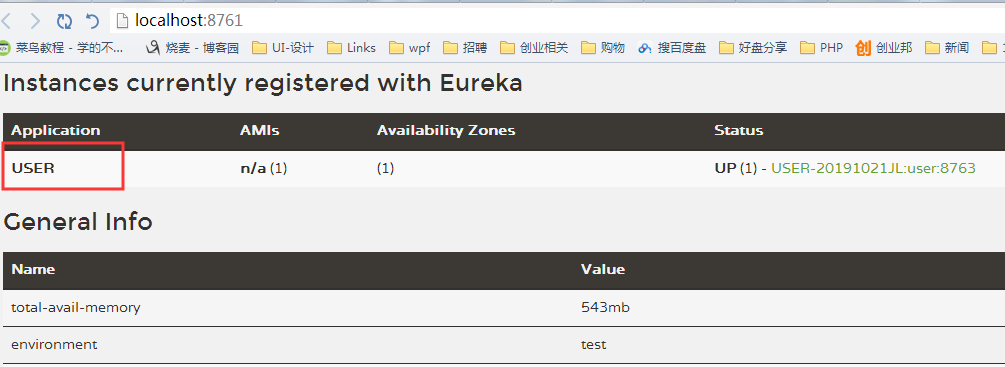Click the 543mb value
This screenshot has width=1005, height=367.
point(605,307)
